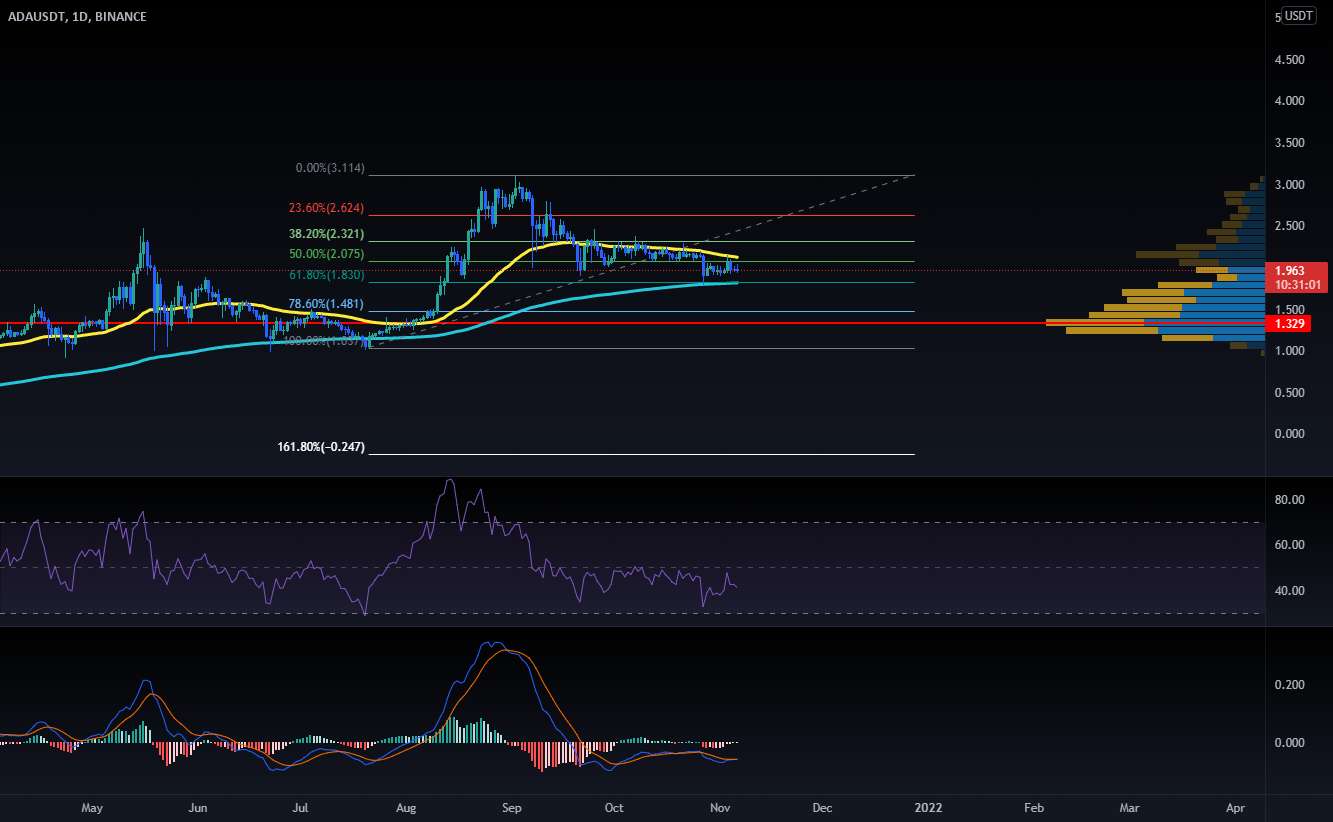Click the 0.500 price axis value
Image resolution: width=1333 pixels, height=822 pixels.
tap(1290, 392)
